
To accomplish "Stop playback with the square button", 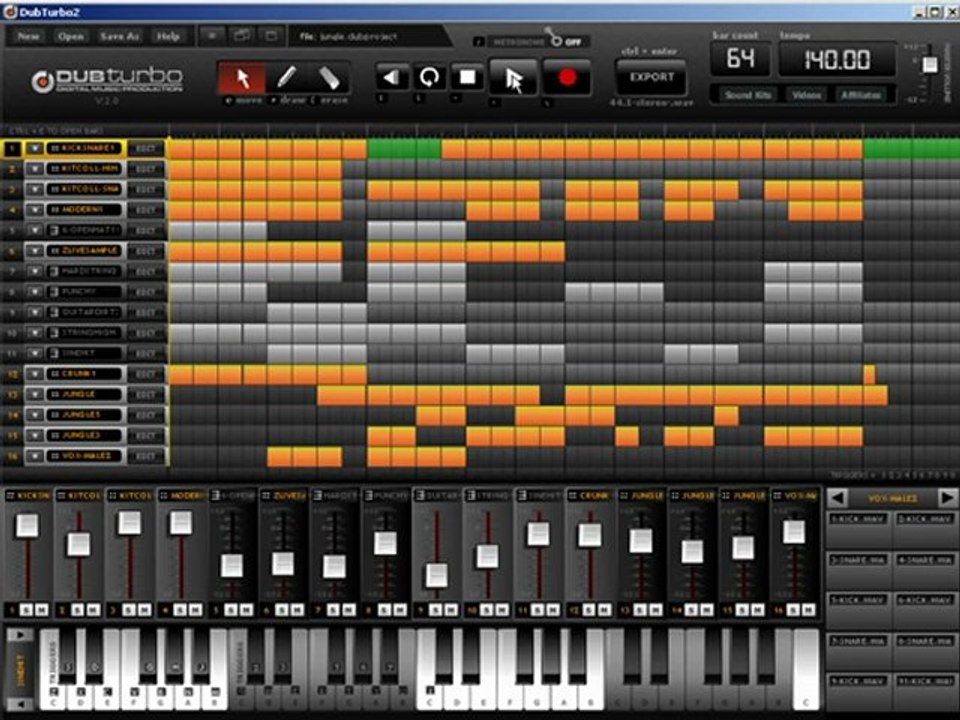I will pos(468,78).
